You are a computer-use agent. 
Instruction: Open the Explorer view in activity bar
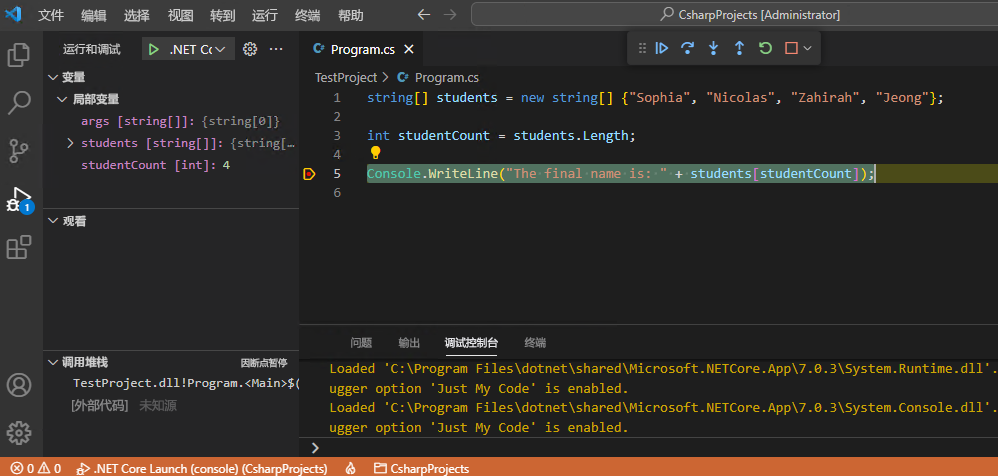coord(19,55)
